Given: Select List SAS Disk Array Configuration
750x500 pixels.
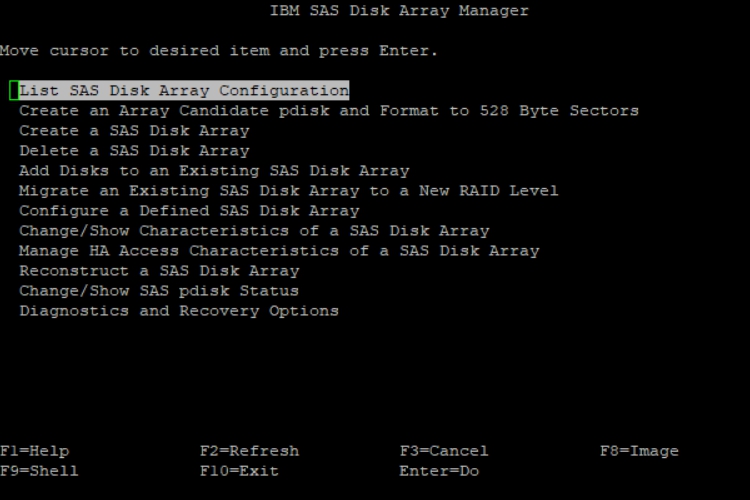Looking at the screenshot, I should (x=184, y=91).
